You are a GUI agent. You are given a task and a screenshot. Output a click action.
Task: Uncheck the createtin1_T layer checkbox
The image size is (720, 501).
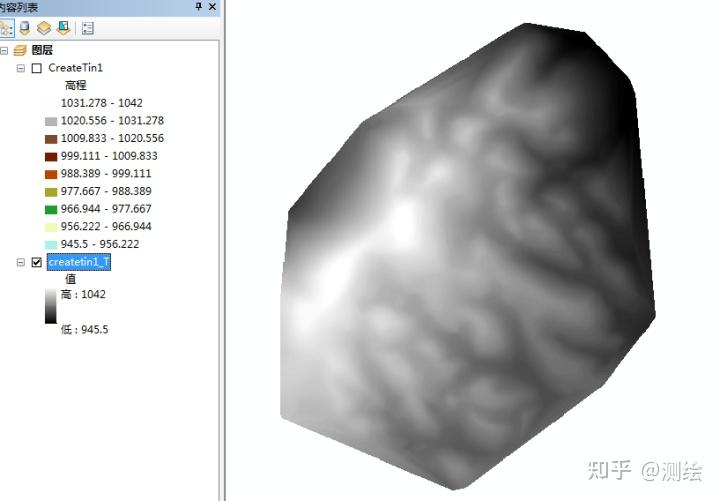point(37,262)
